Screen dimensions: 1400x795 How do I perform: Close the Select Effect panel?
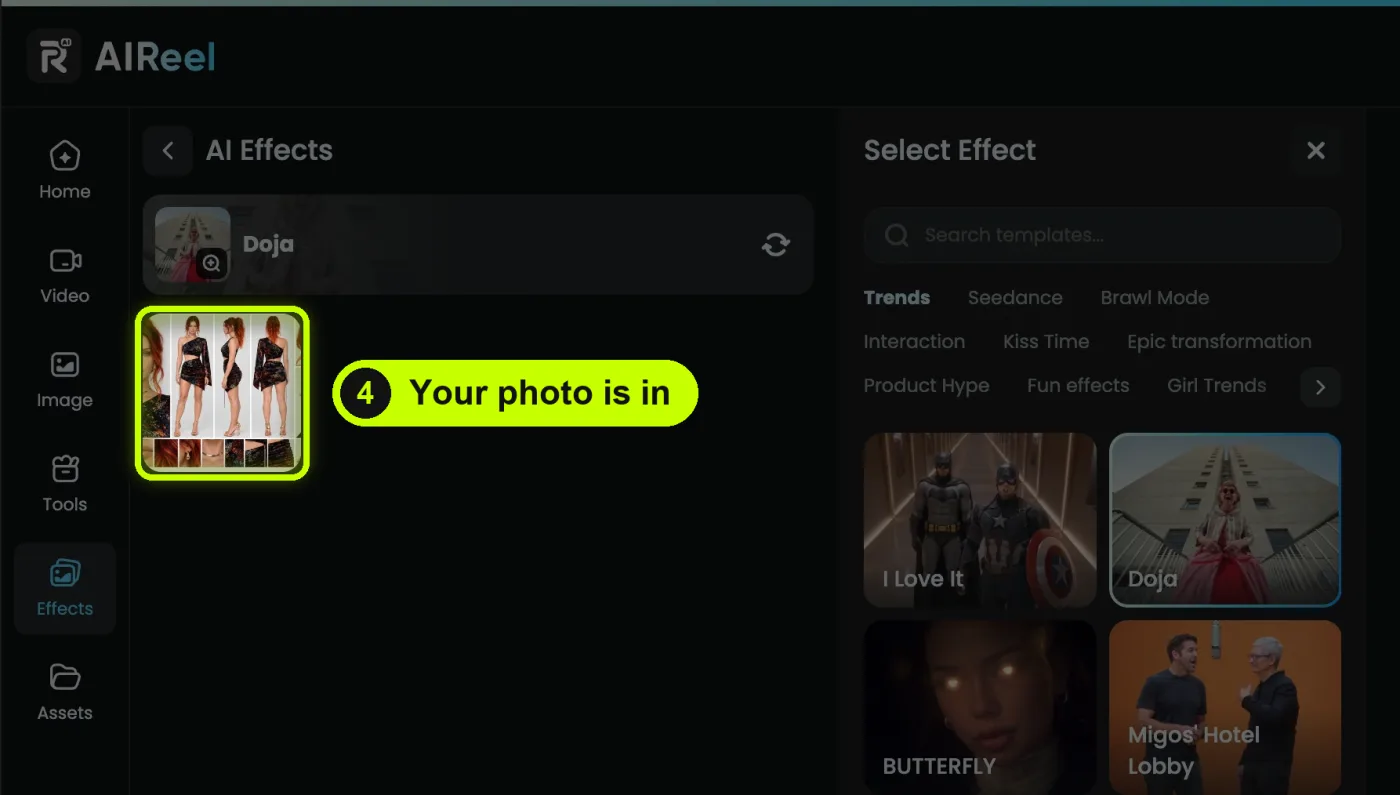[x=1316, y=151]
